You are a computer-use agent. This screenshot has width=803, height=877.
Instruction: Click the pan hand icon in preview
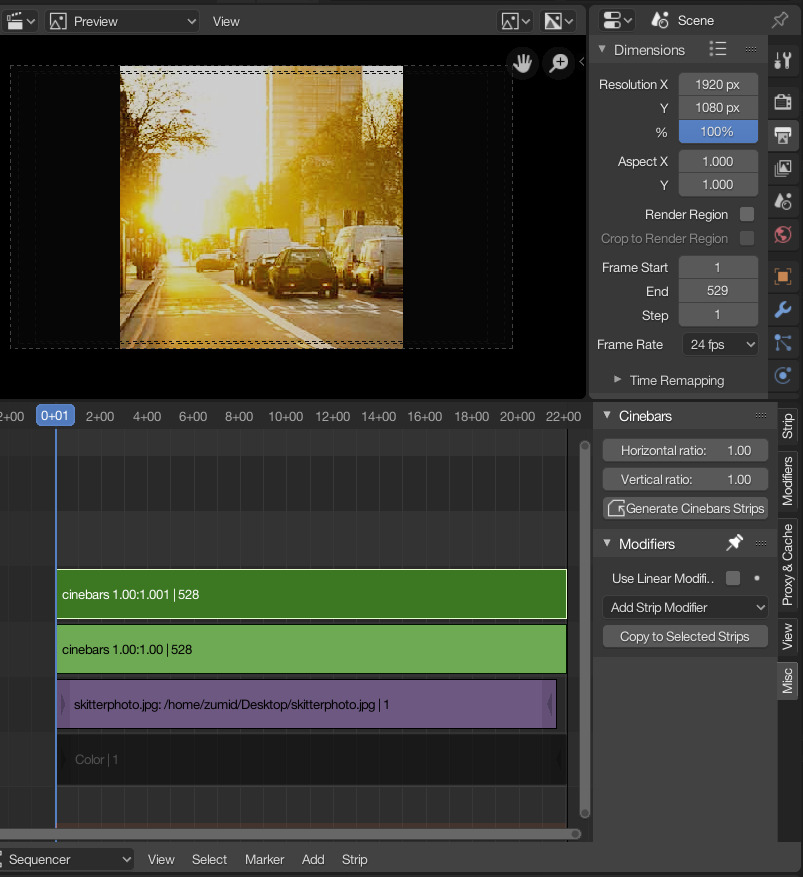tap(521, 63)
